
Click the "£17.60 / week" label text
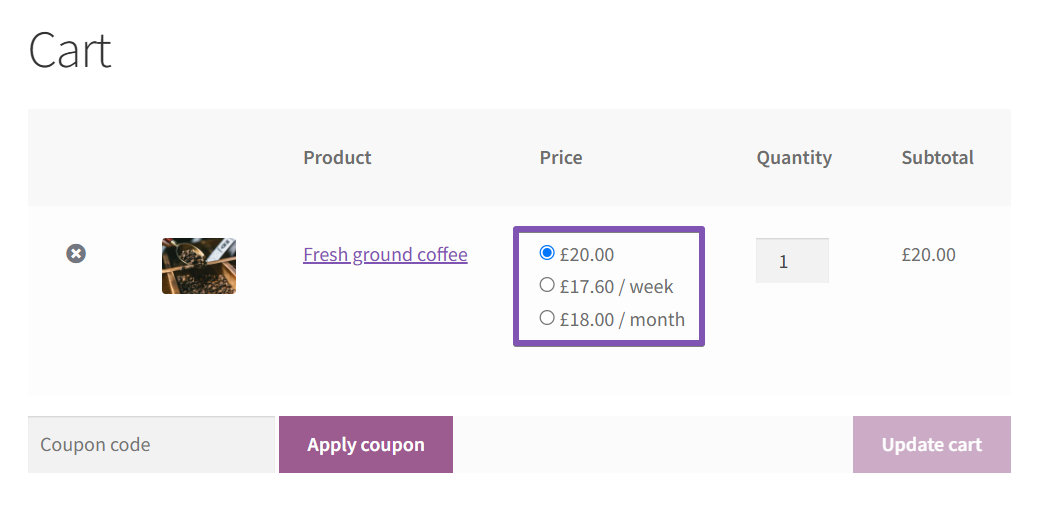pos(617,287)
